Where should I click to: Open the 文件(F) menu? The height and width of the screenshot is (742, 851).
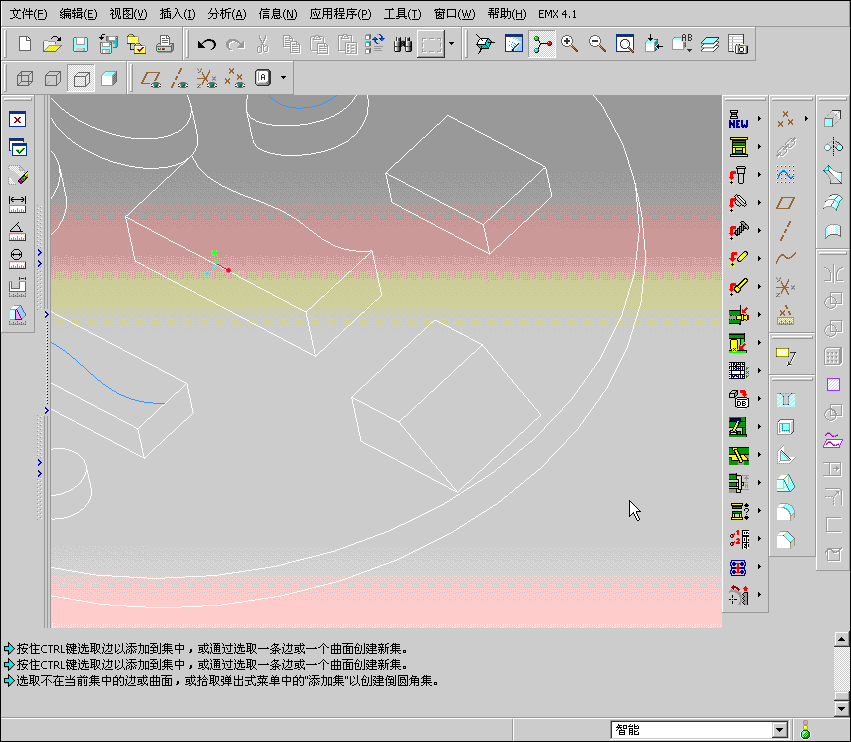pos(28,14)
